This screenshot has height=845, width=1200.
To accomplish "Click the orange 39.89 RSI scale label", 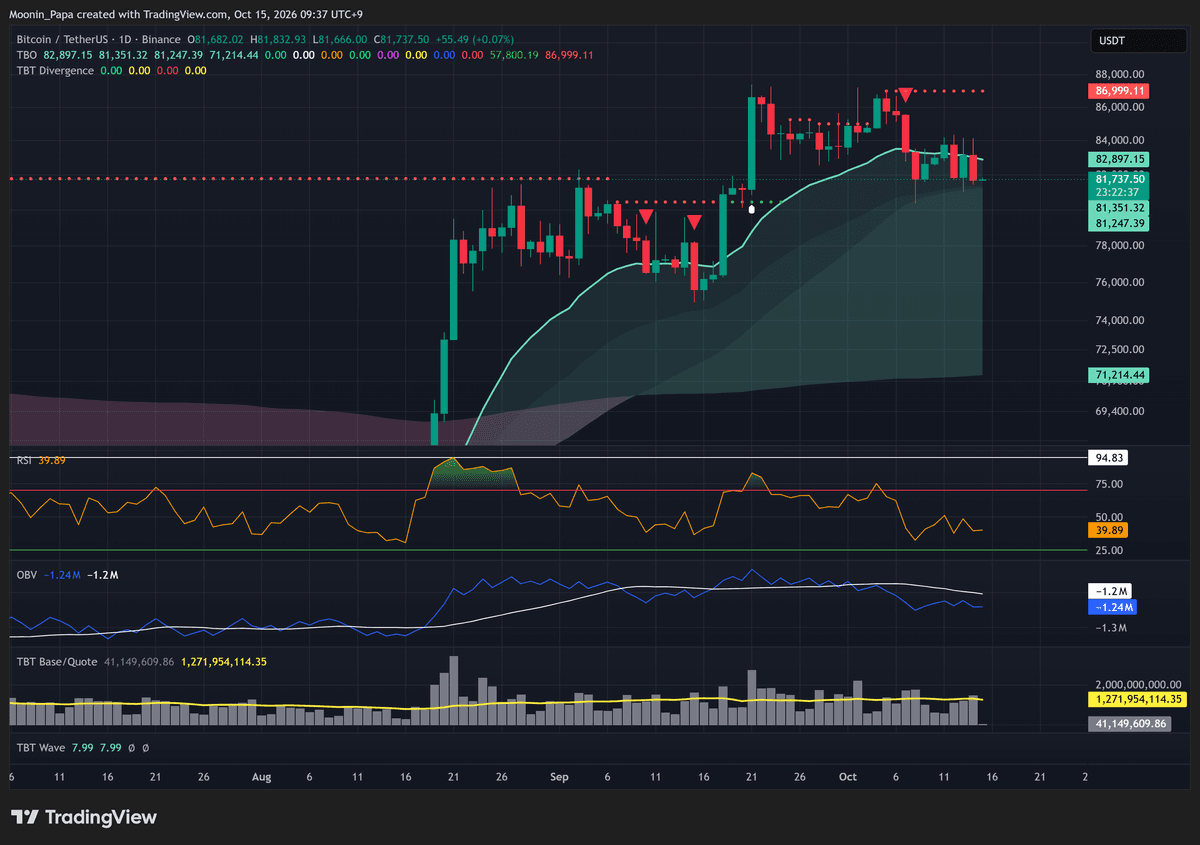I will point(1108,529).
